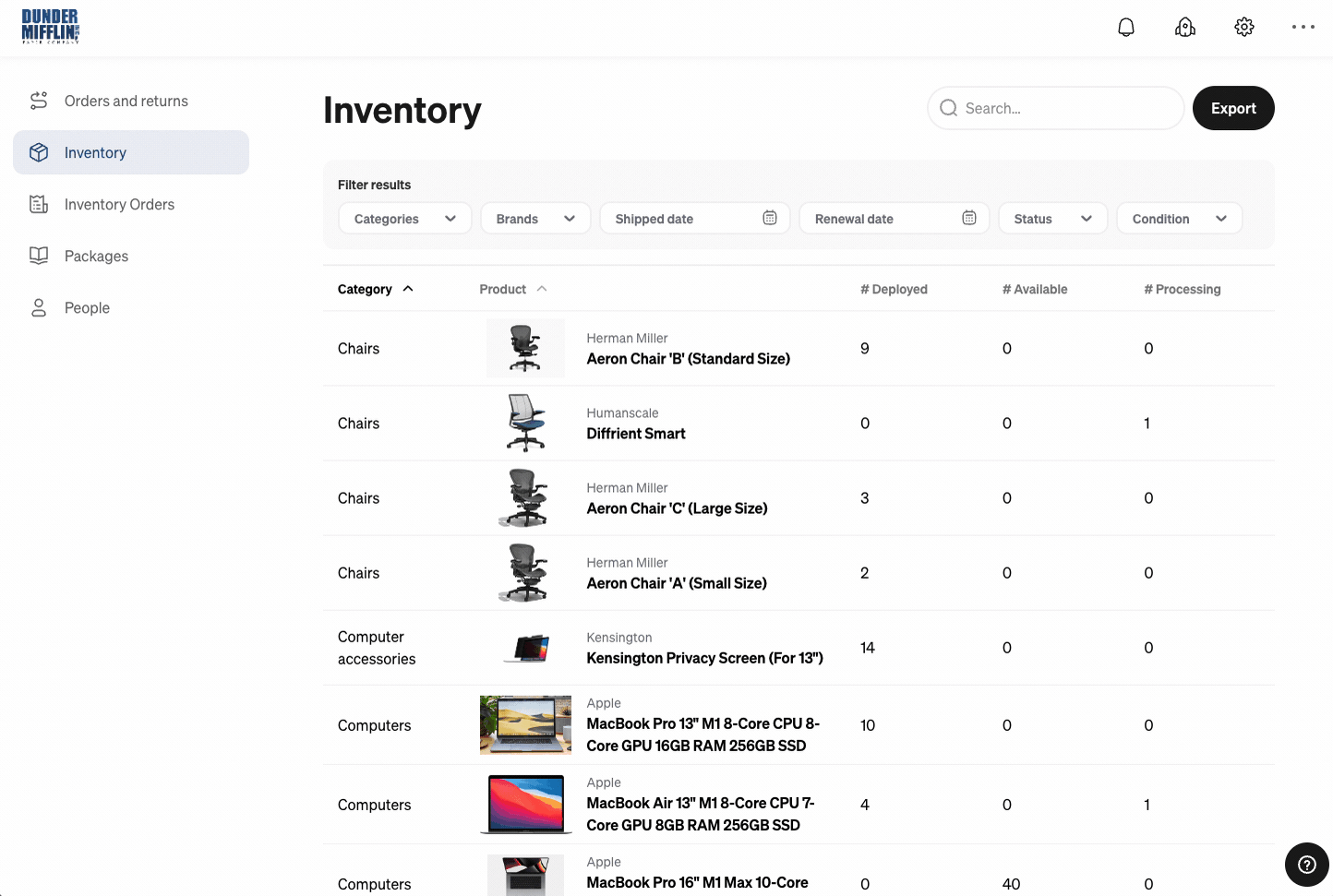Screen dimensions: 1333x896
Task: Open Renewal date calendar icon
Action: (969, 218)
